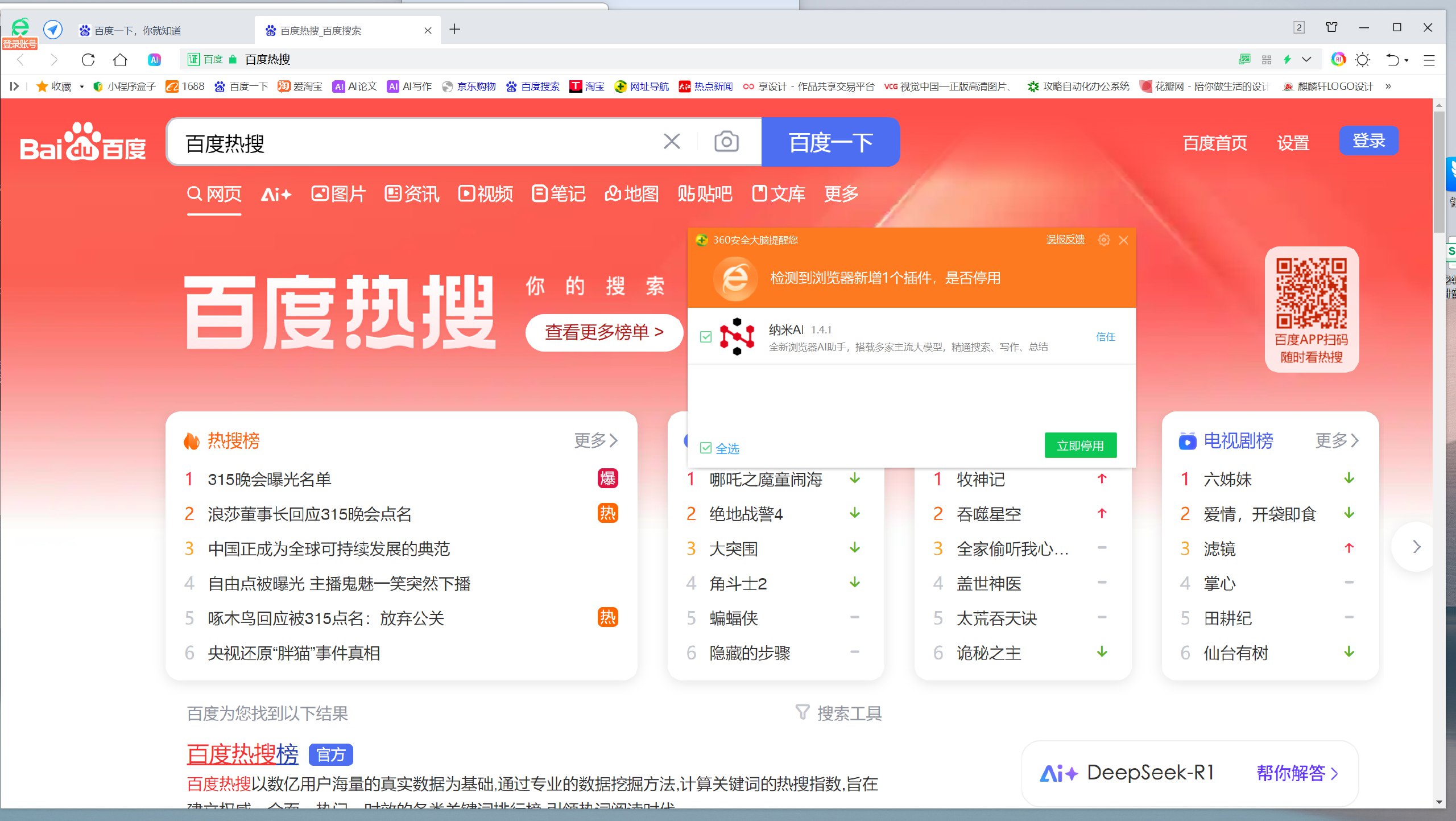The height and width of the screenshot is (821, 1456).
Task: Open the 地图 search tab
Action: point(632,194)
